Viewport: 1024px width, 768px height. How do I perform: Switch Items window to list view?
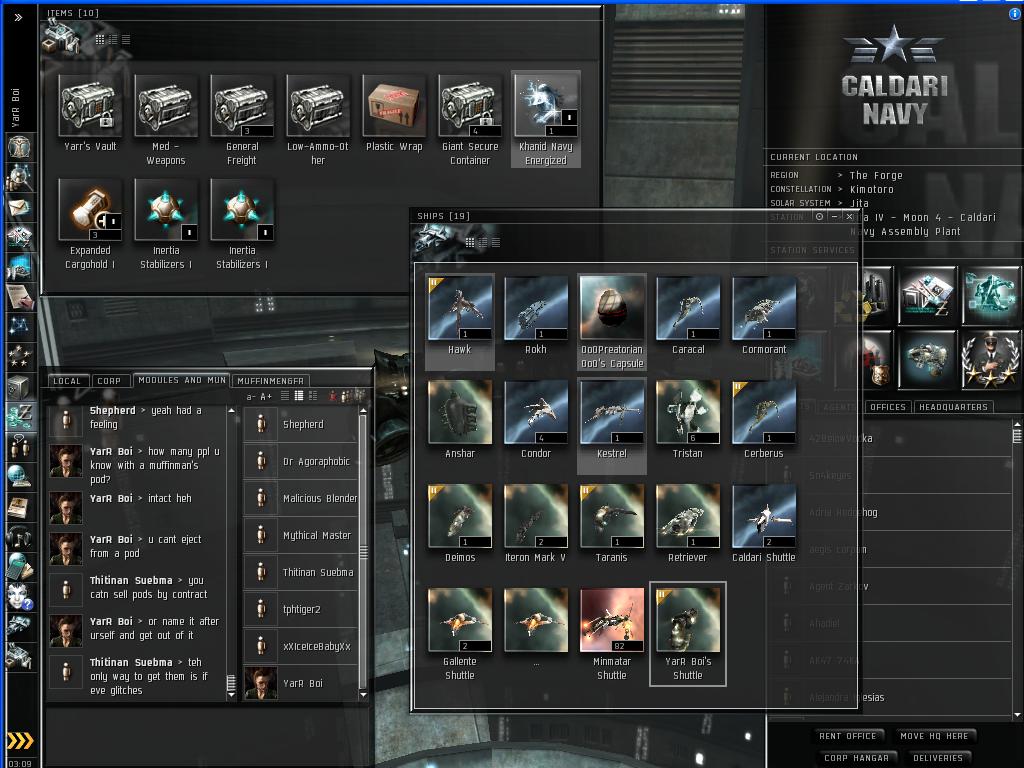pos(126,40)
